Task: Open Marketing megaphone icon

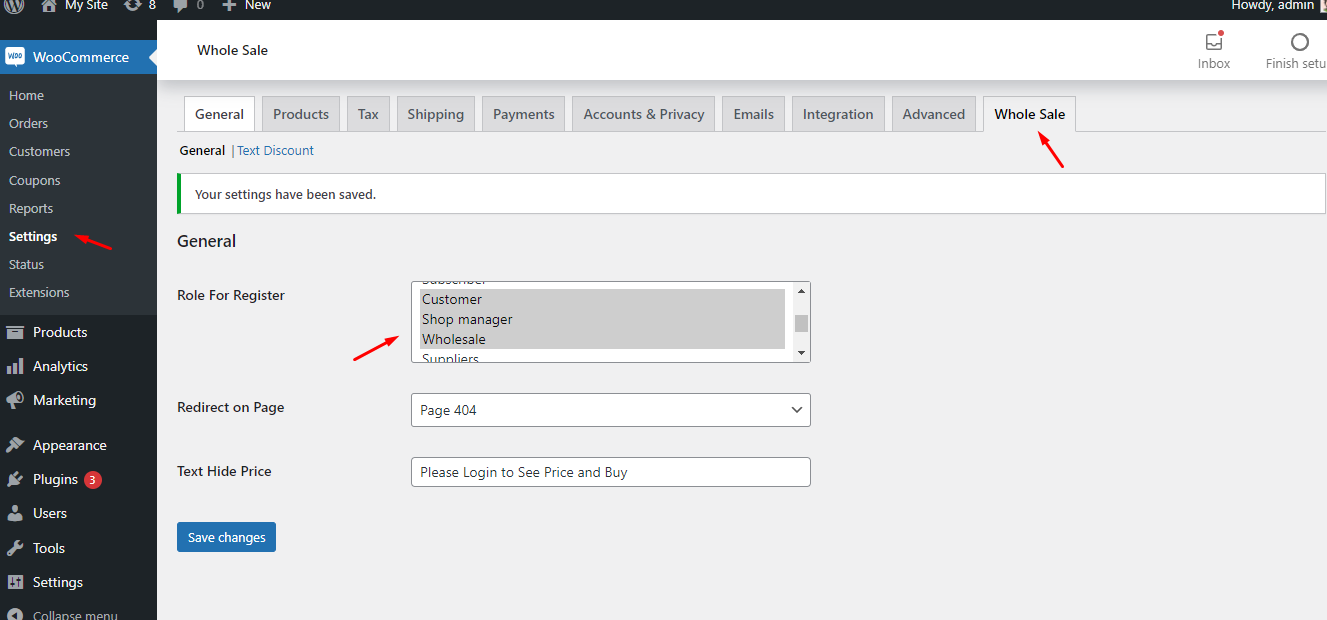Action: (x=15, y=400)
